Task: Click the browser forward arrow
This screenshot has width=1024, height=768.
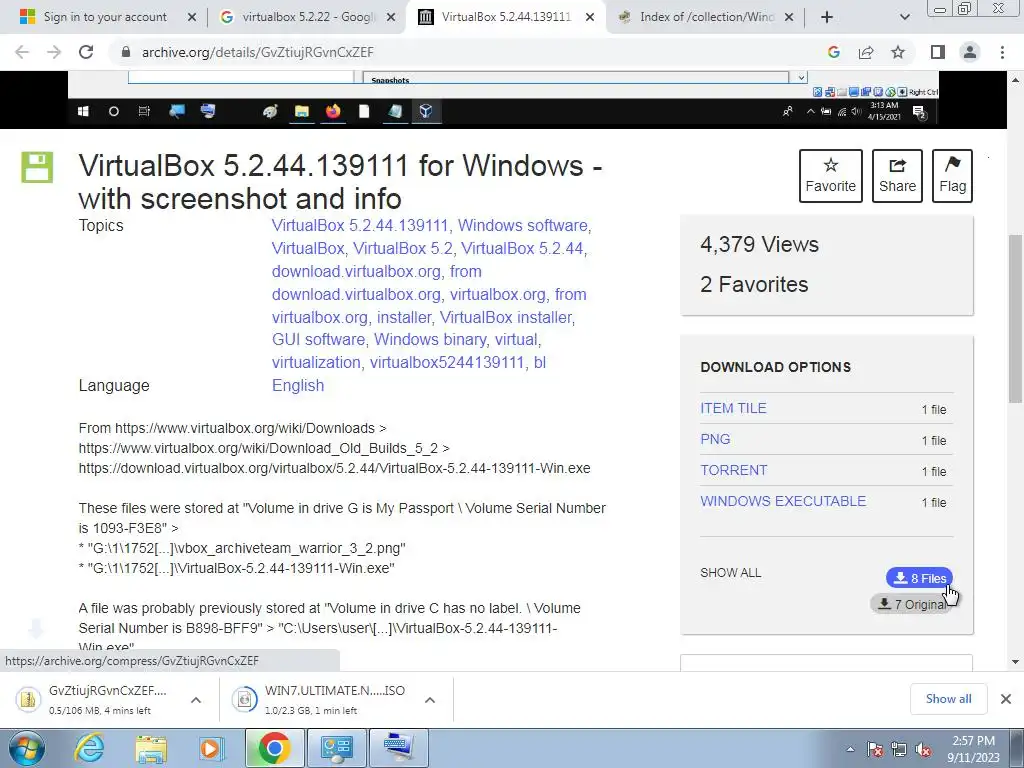Action: tap(54, 52)
